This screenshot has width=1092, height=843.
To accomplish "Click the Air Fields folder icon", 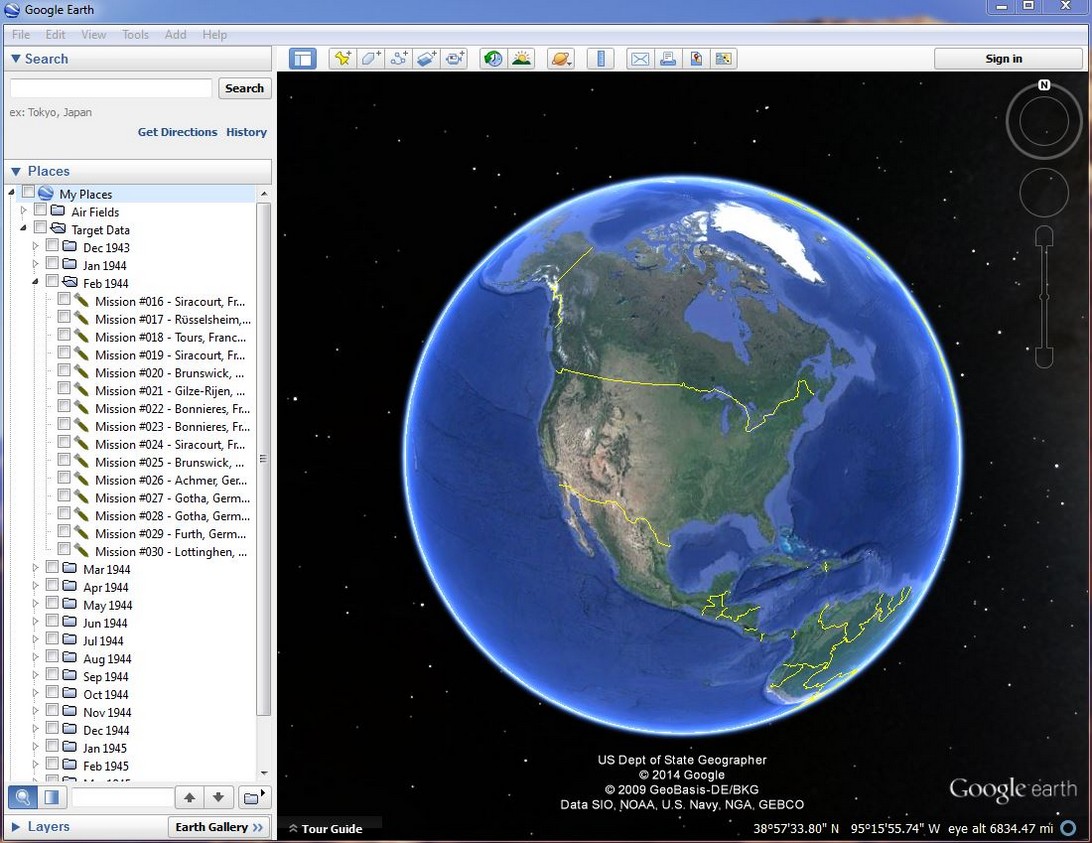I will pos(58,211).
